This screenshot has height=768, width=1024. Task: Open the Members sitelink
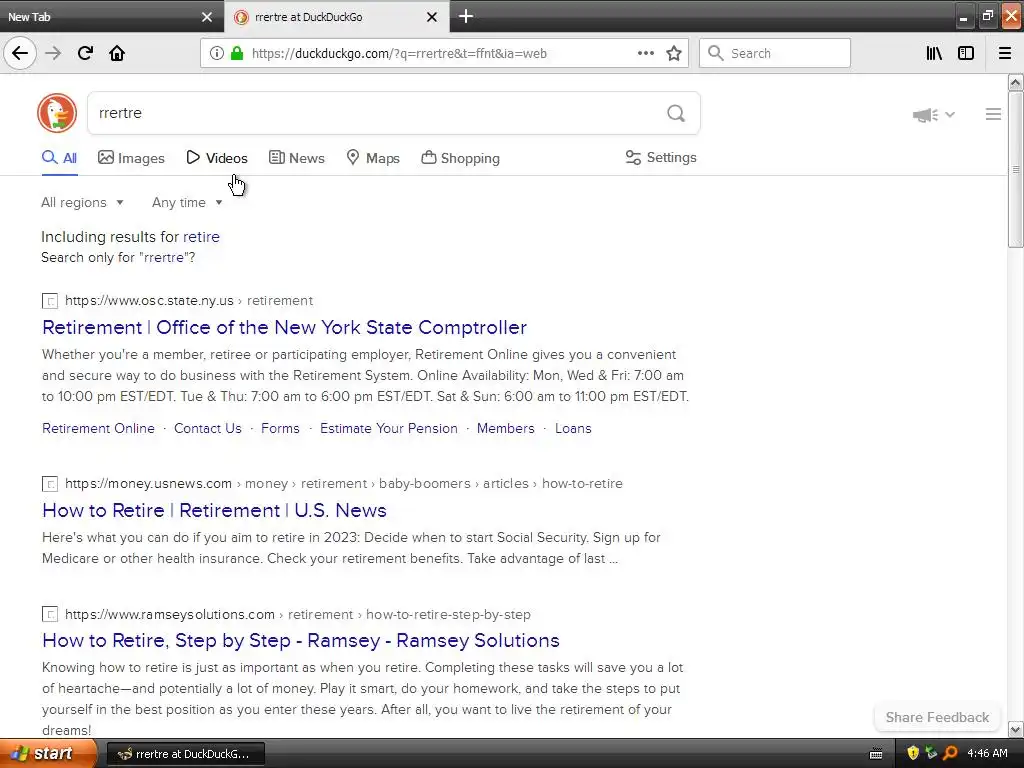pos(505,428)
